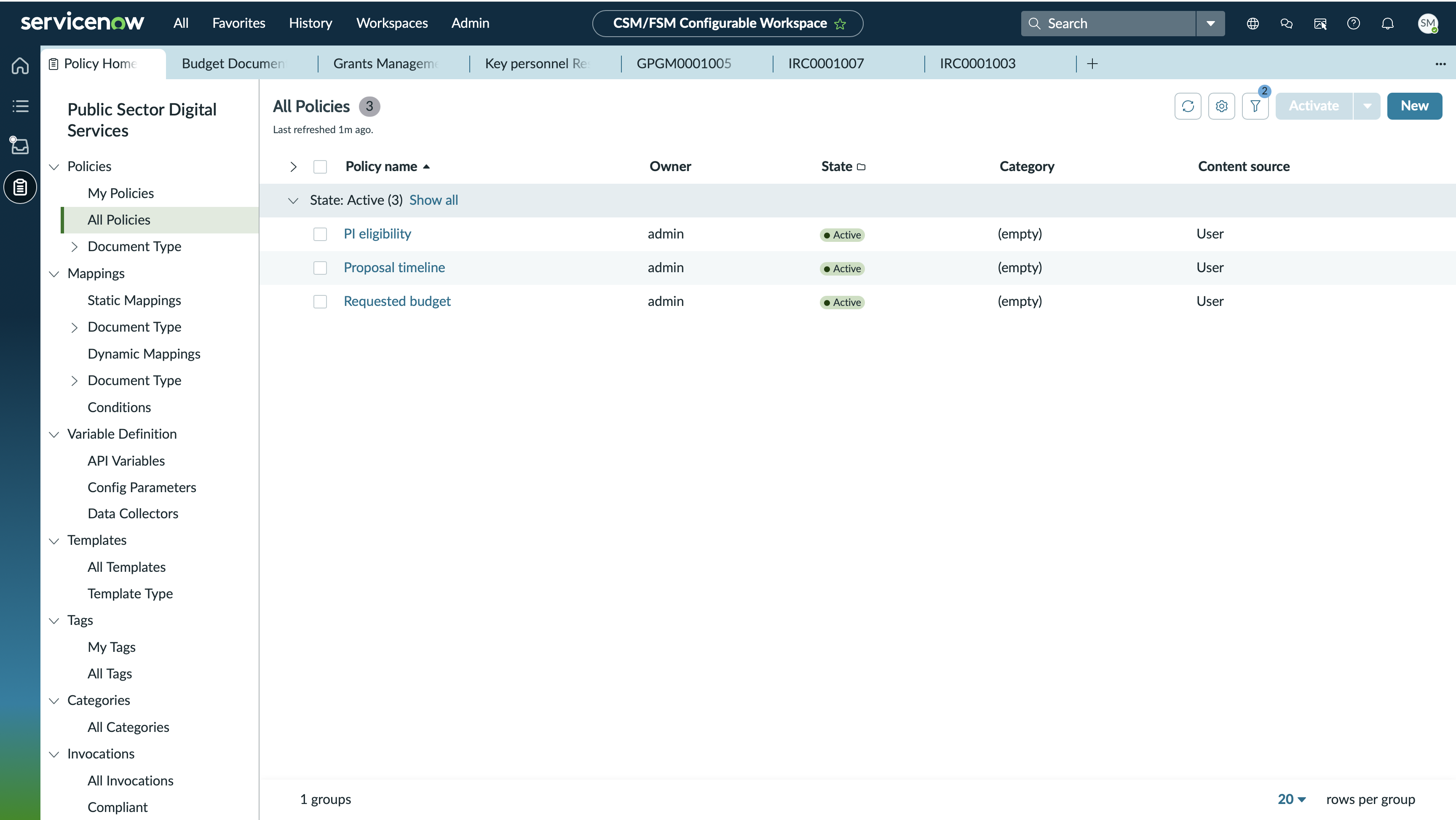
Task: Collapse the State: Active group
Action: click(x=293, y=200)
